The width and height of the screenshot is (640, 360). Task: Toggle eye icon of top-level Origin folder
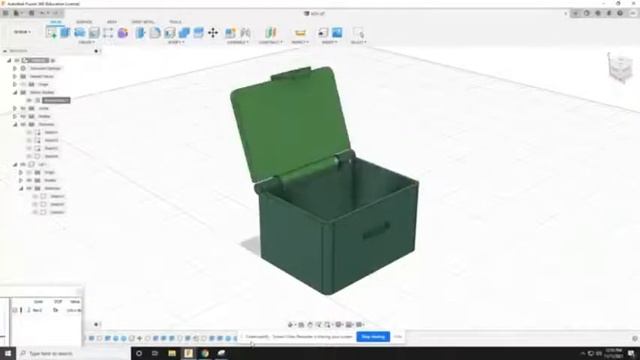coord(23,84)
